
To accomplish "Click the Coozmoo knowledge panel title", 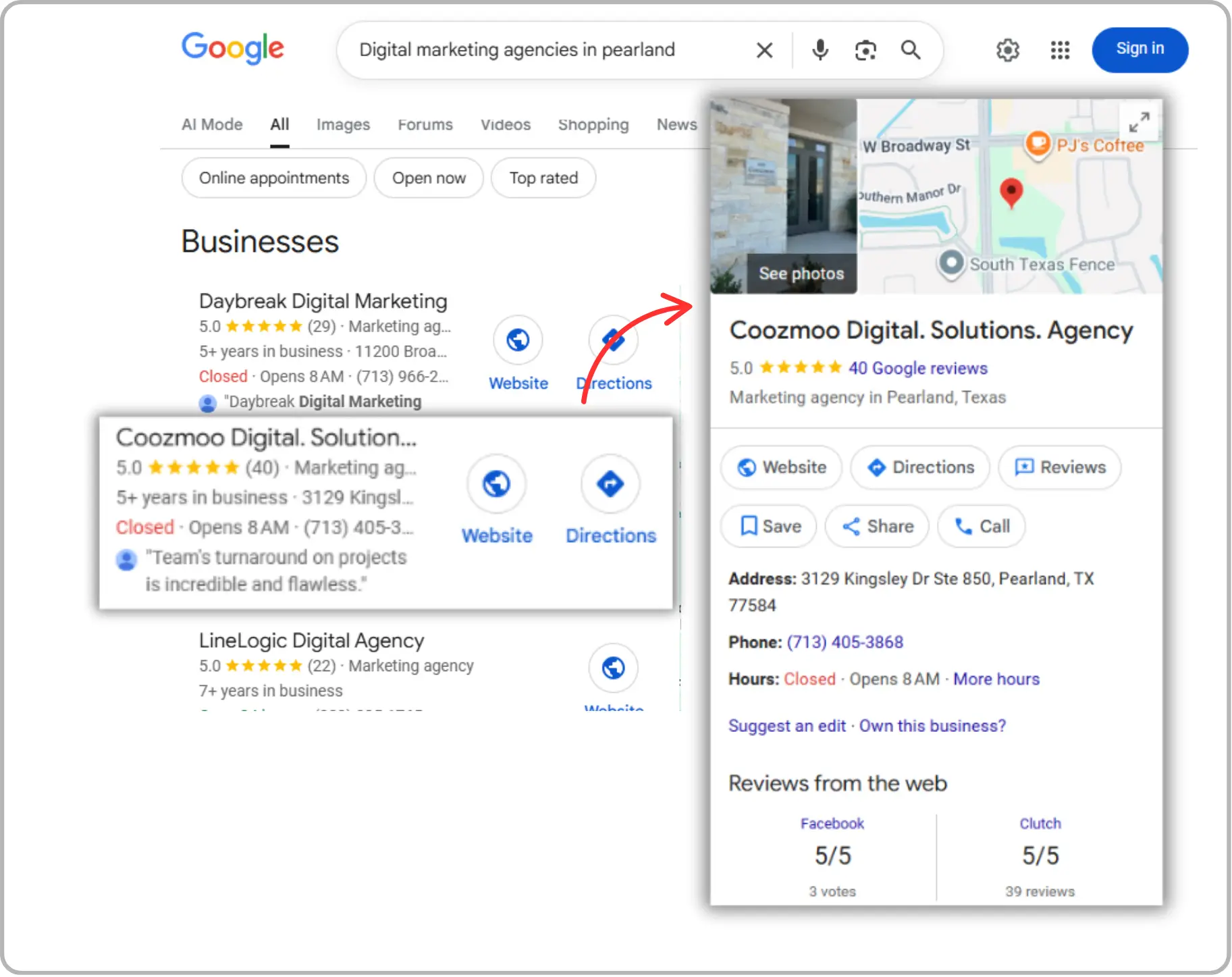I will point(931,331).
